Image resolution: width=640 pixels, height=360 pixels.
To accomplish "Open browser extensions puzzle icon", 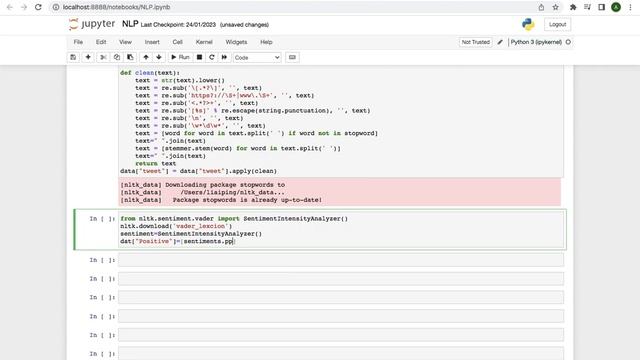I will [x=573, y=7].
